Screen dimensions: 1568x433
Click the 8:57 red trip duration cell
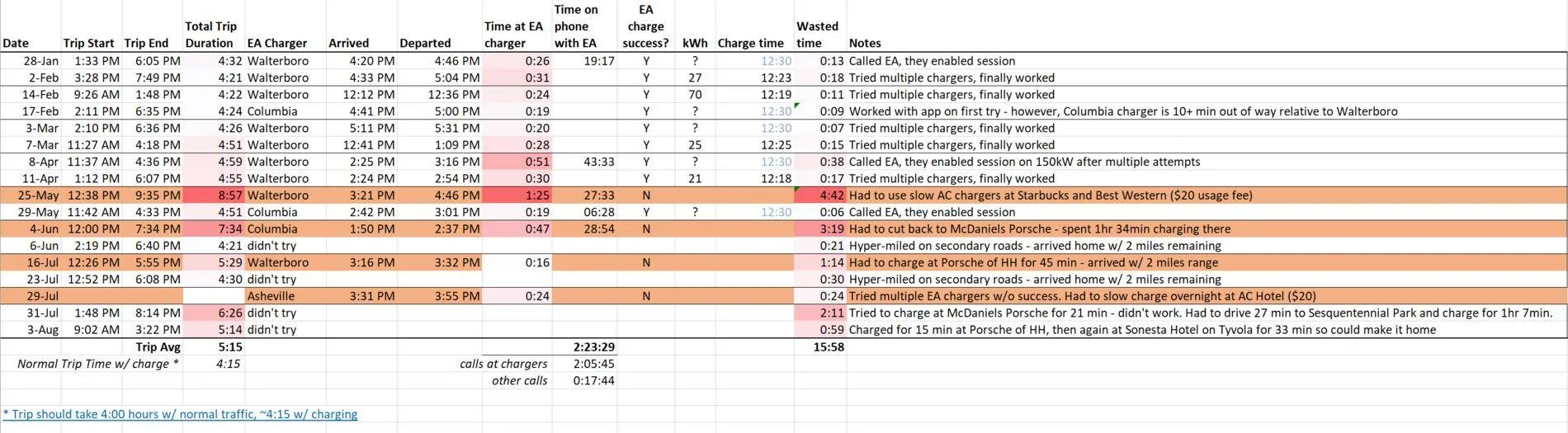click(213, 195)
